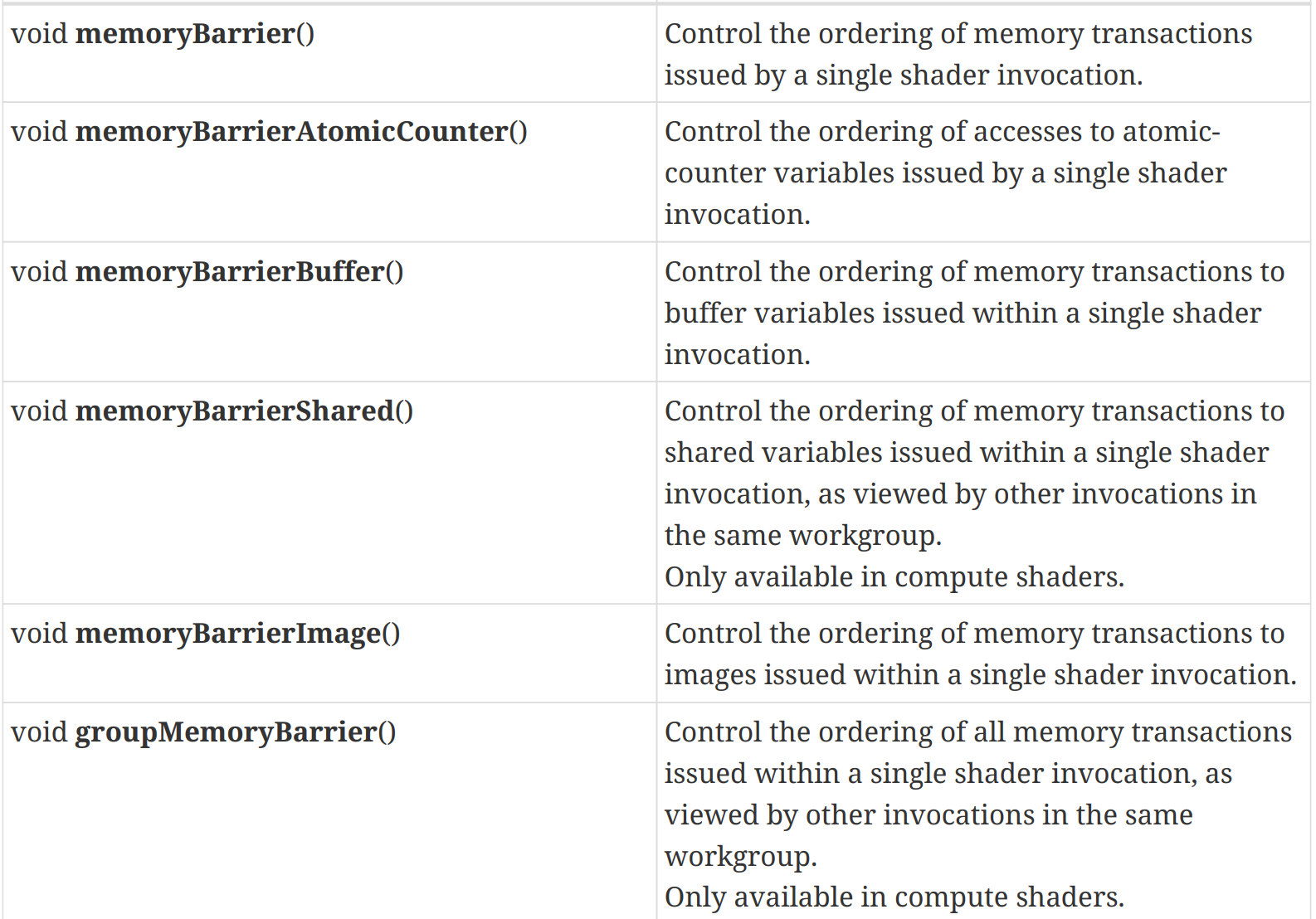Click the phrase 'counter variables issued by a single shader'
Screen dimensions: 1316x919
pos(945,173)
